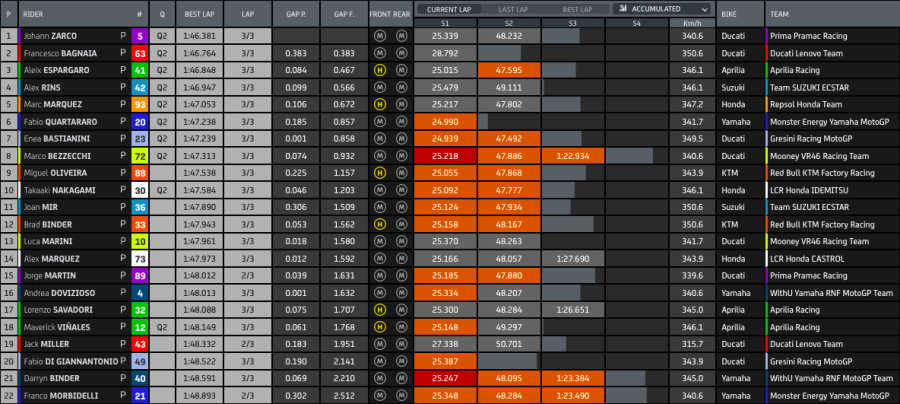This screenshot has height=404, width=900.
Task: Click the Q2 cell for Maverick Viñales
Action: (x=162, y=327)
